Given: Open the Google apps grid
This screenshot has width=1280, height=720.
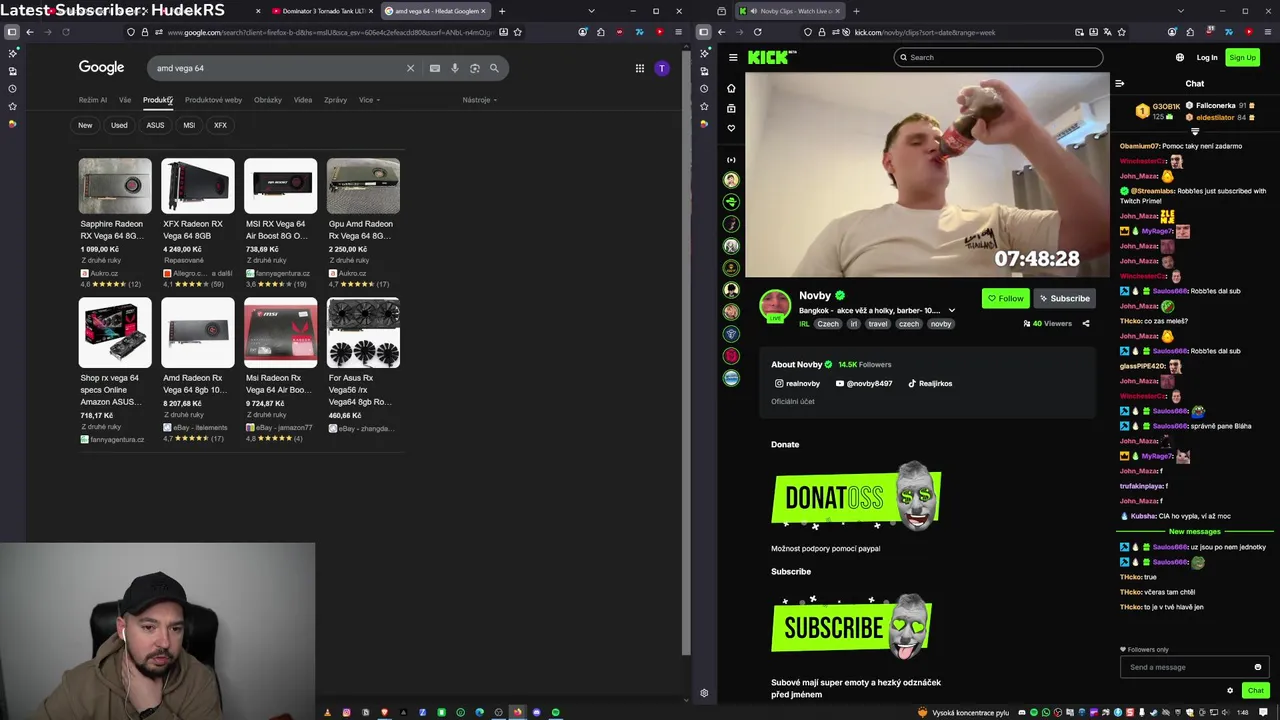Looking at the screenshot, I should click(640, 68).
